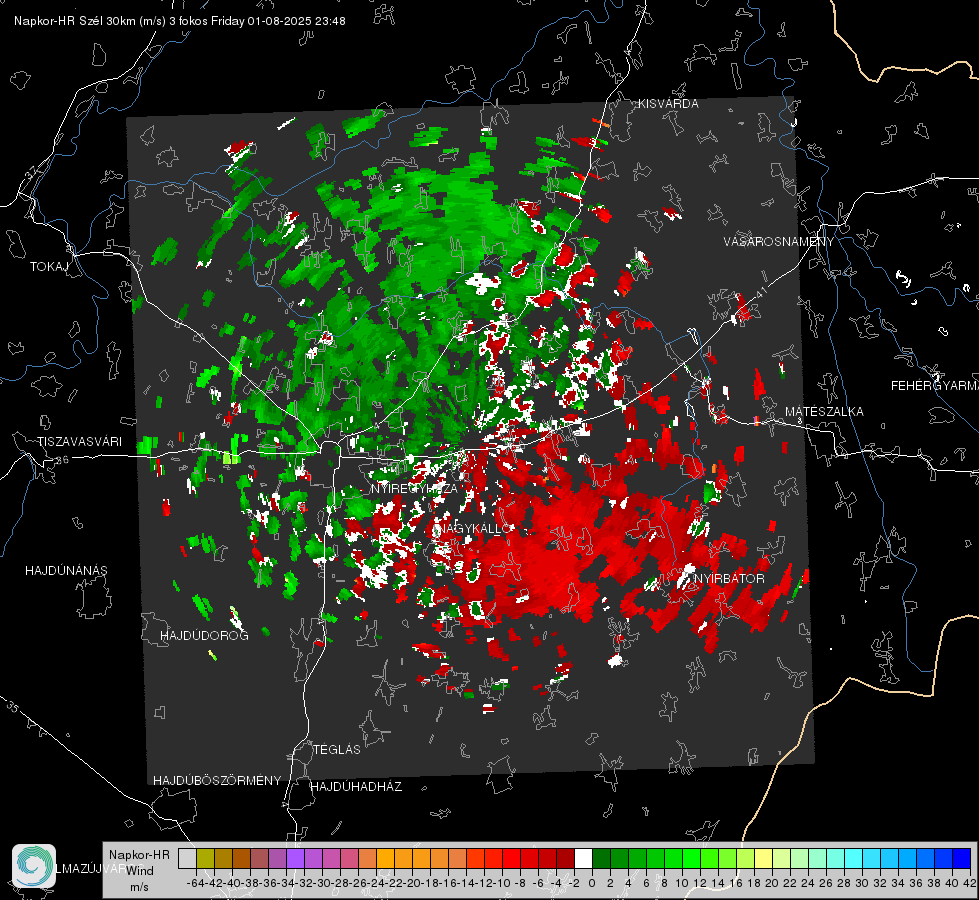Click the TOKAJ city label

pyautogui.click(x=49, y=267)
